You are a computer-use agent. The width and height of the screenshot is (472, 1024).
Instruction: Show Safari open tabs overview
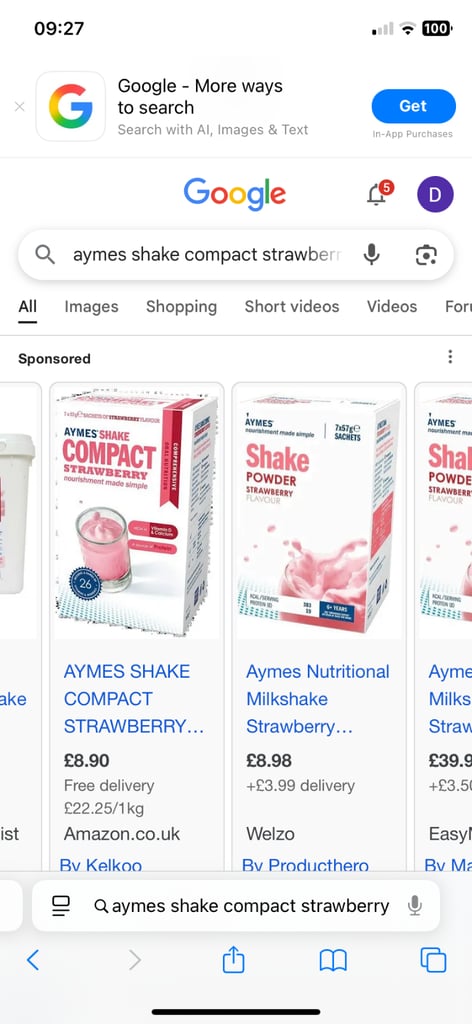click(433, 960)
